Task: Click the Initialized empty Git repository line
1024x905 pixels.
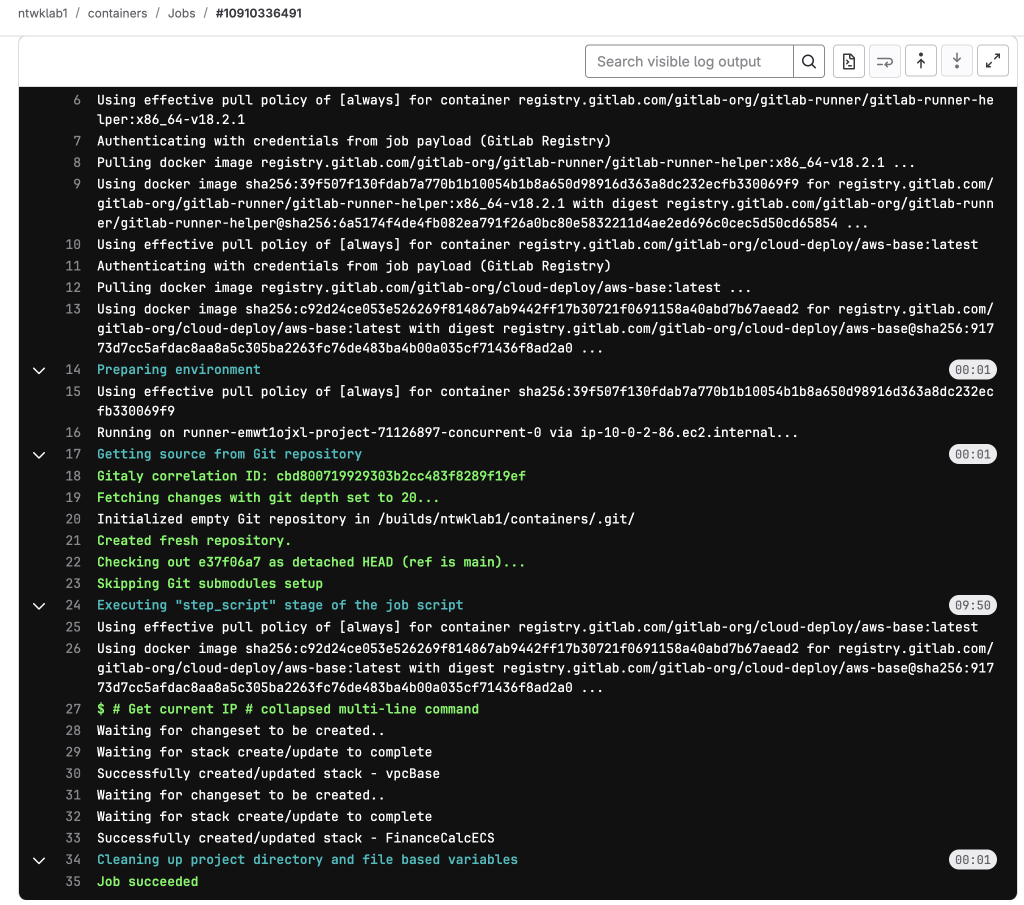Action: [366, 519]
